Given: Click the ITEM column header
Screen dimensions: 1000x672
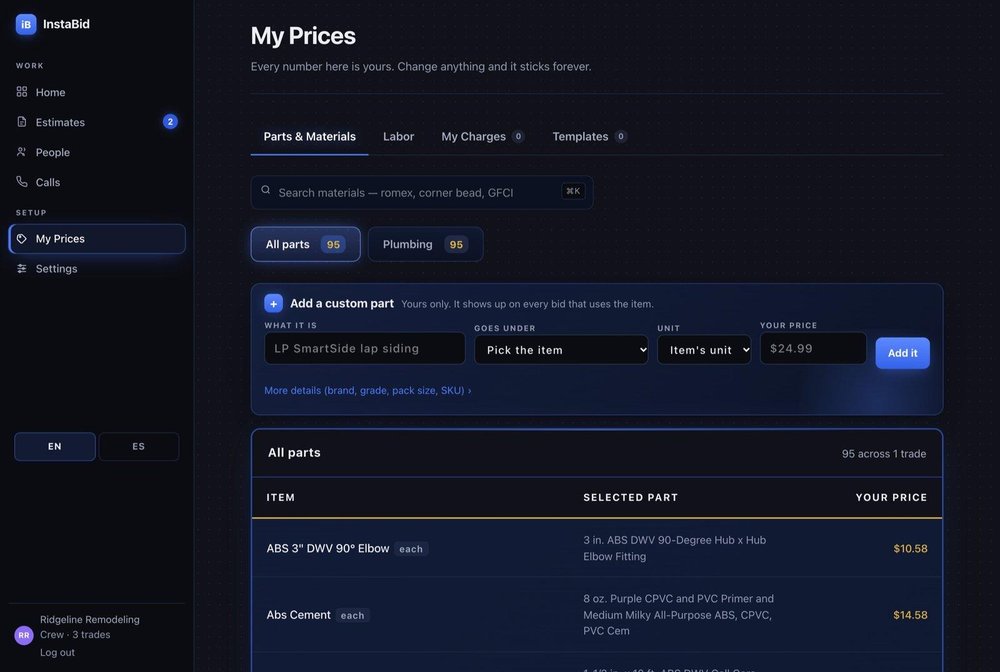Looking at the screenshot, I should (281, 497).
